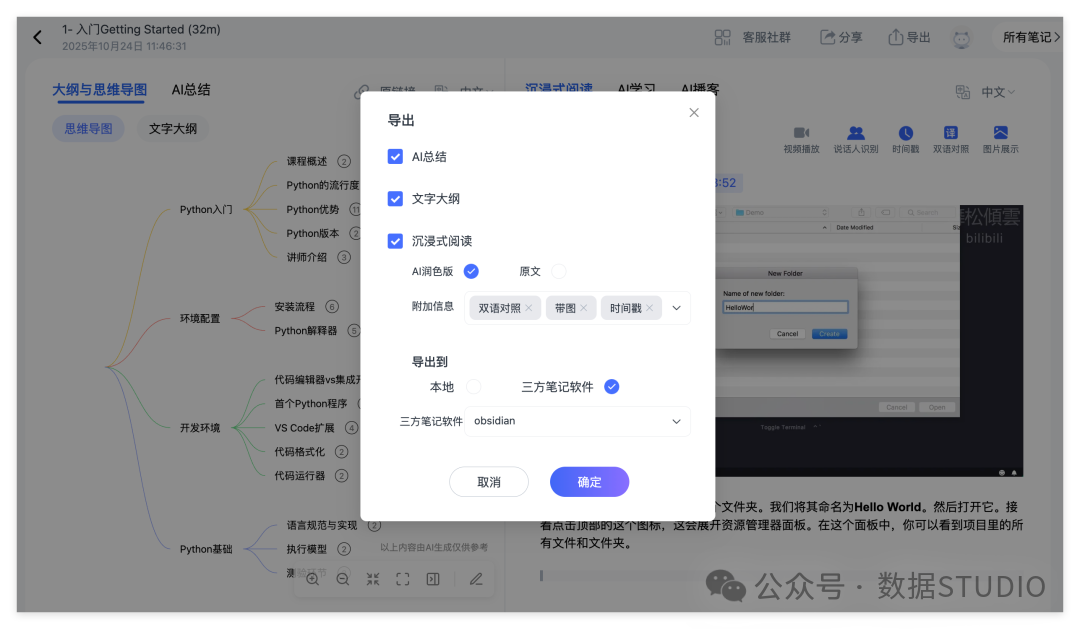Expand the 安装流程 node's count badge

[x=332, y=307]
